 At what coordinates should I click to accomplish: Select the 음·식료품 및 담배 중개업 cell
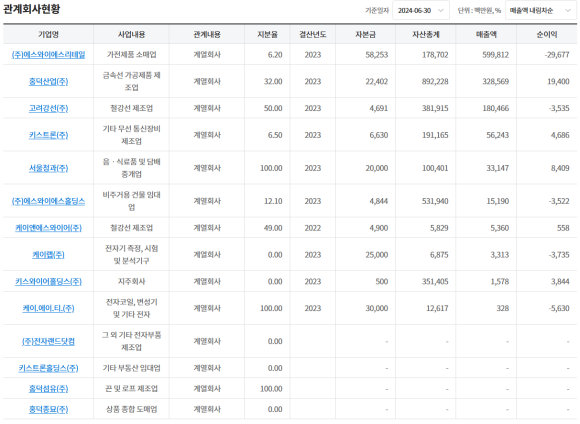pyautogui.click(x=131, y=168)
